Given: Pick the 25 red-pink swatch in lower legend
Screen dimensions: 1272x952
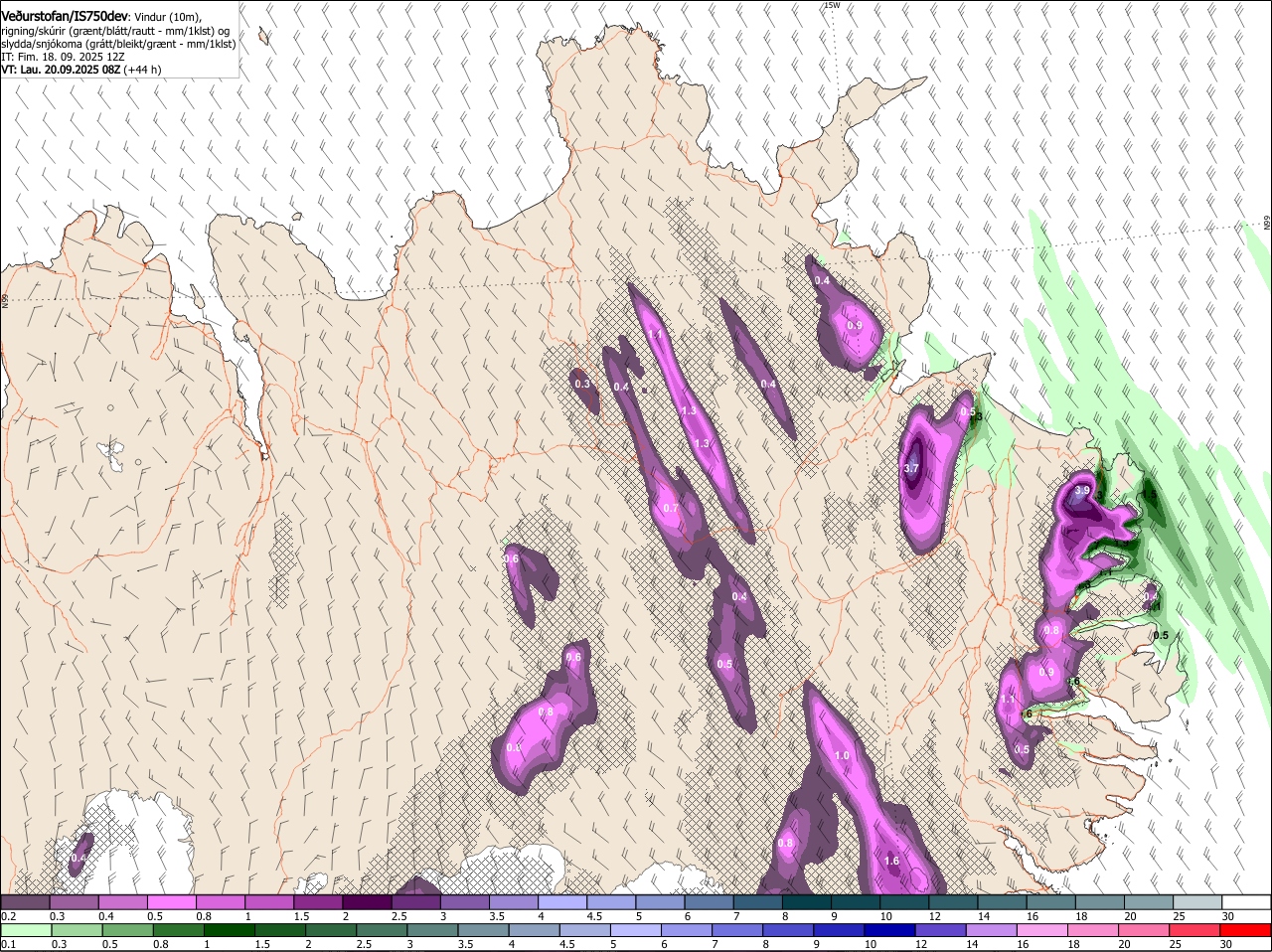Looking at the screenshot, I should [1194, 930].
